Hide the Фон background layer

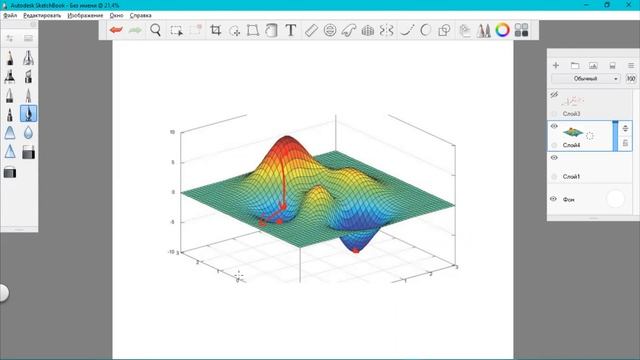click(x=553, y=199)
